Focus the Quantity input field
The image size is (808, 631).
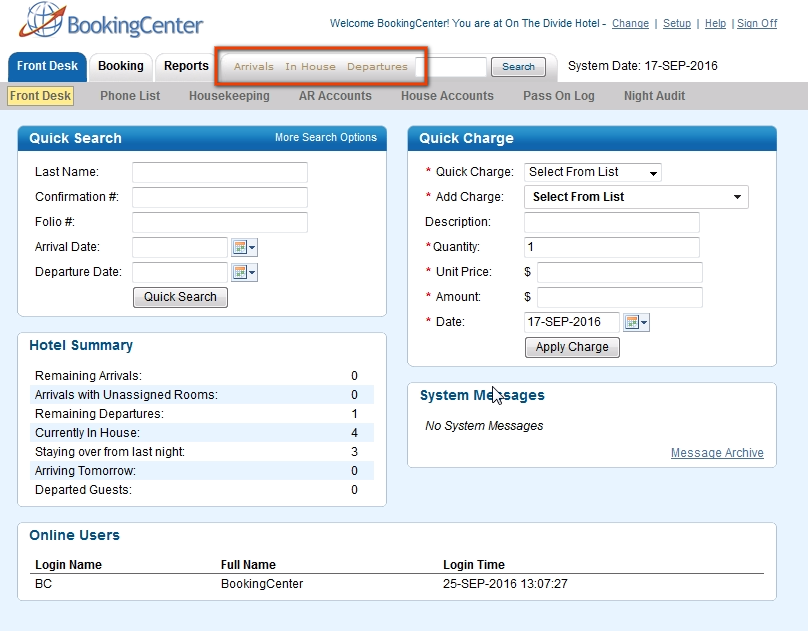(612, 247)
